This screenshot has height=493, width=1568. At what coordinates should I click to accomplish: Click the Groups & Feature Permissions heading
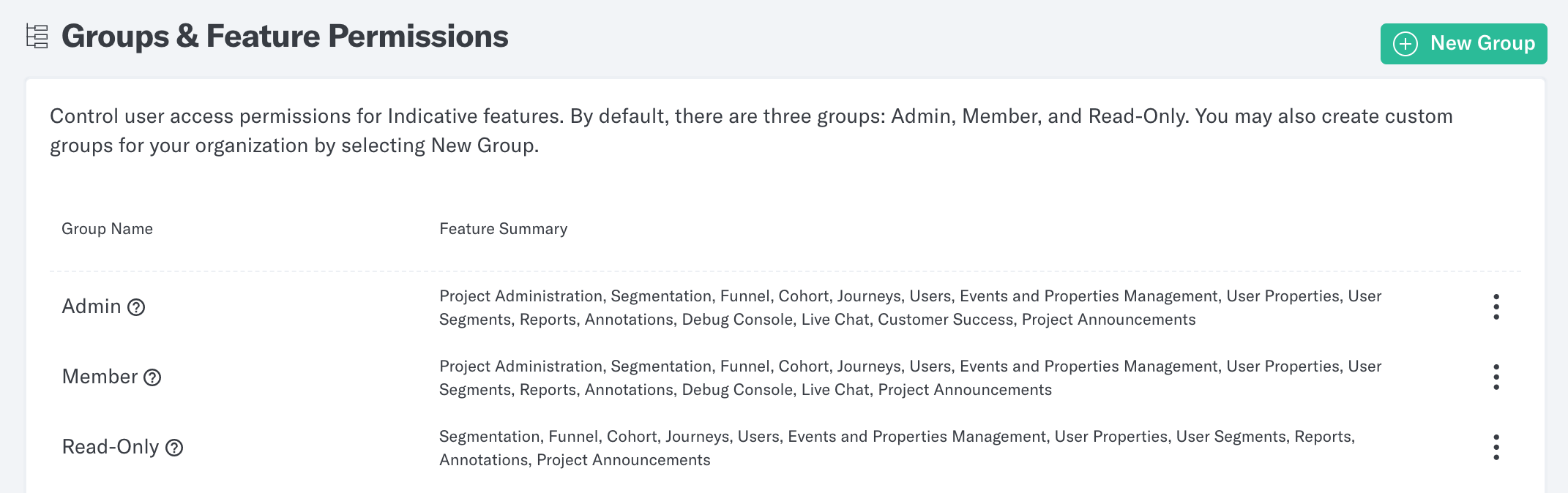click(x=285, y=37)
